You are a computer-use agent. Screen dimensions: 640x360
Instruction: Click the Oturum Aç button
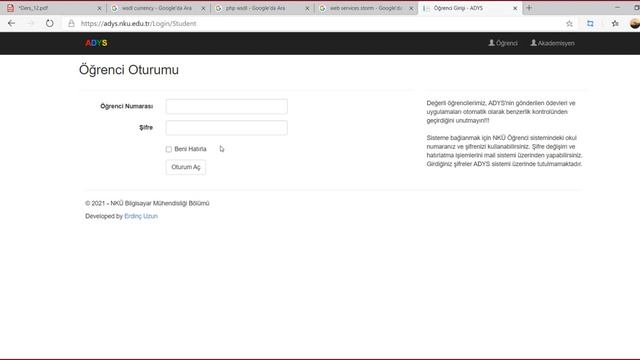[x=186, y=167]
